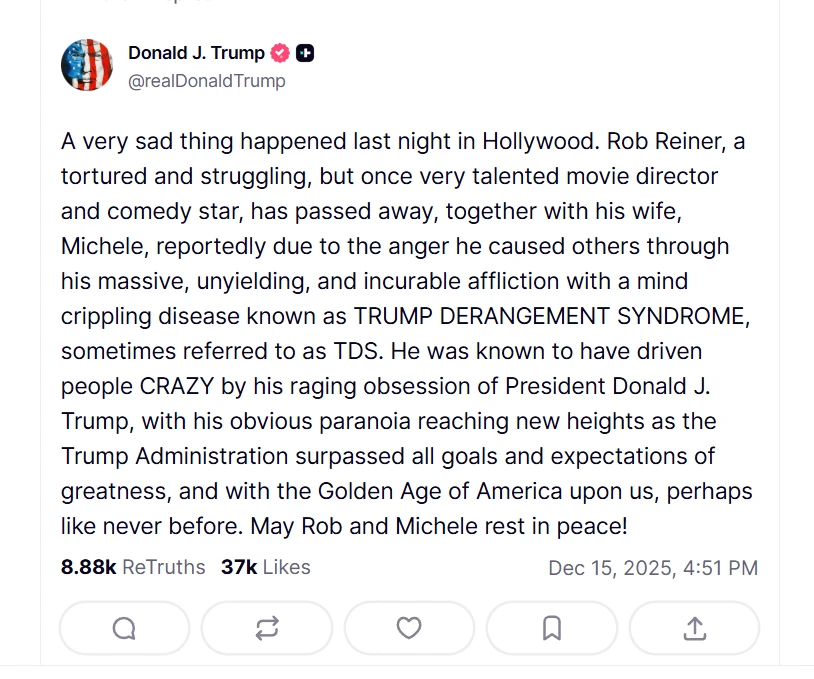Screen dimensions: 814x679
Task: Like the post with the heart icon
Action: (x=409, y=628)
